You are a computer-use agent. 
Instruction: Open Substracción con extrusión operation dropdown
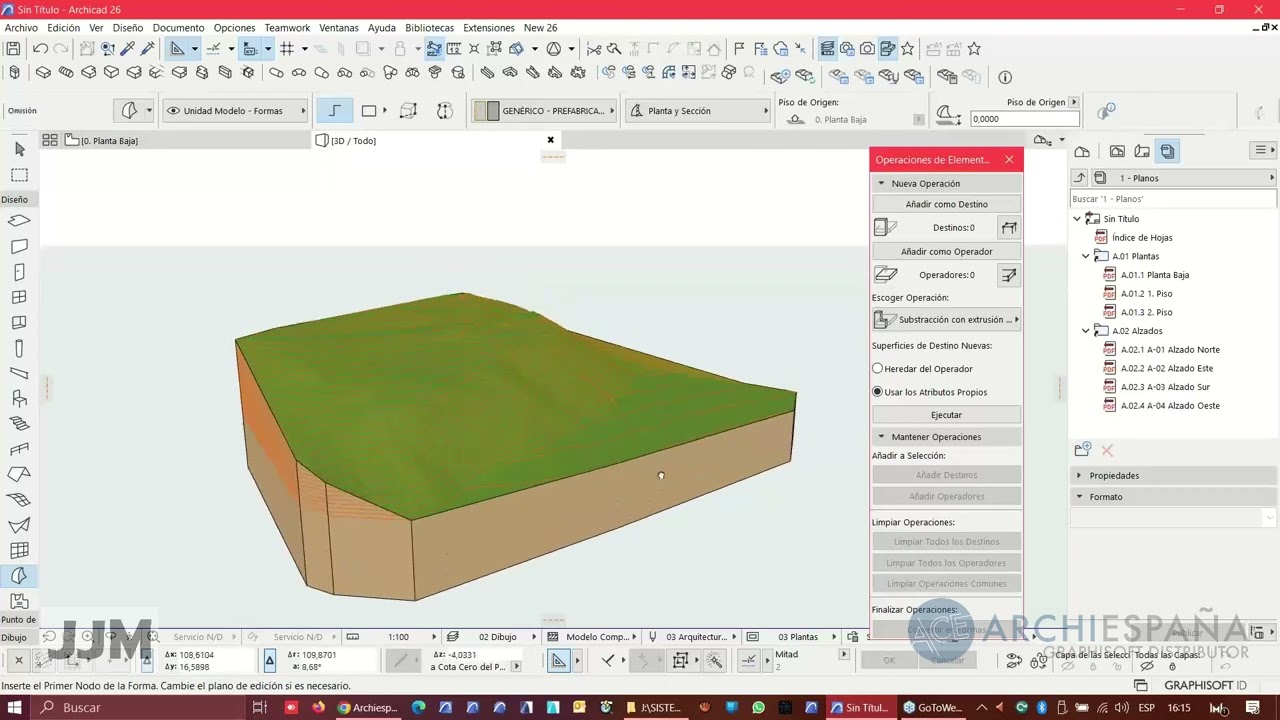(946, 320)
